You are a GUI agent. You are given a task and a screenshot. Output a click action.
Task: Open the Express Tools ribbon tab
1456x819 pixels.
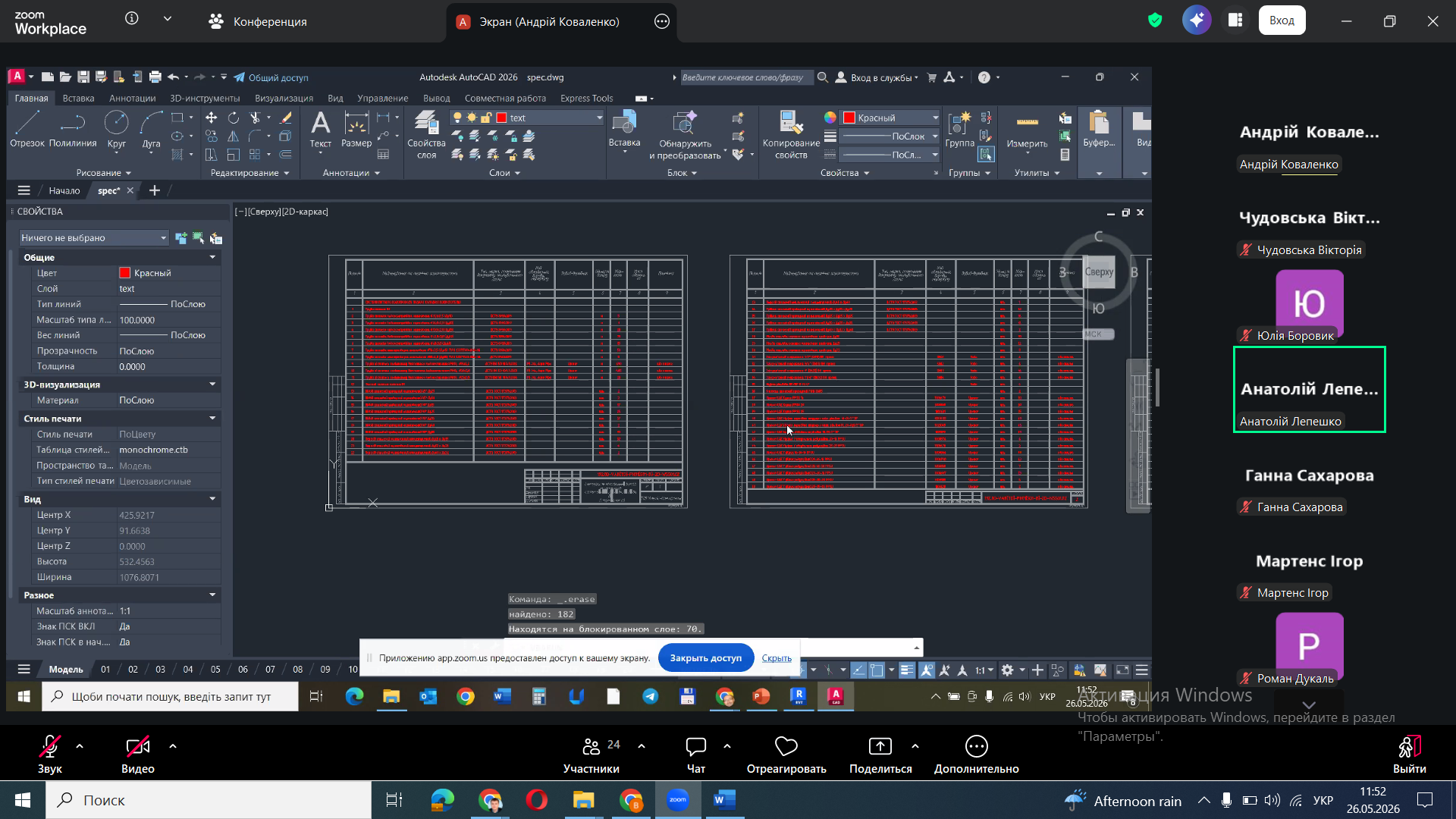(x=586, y=99)
